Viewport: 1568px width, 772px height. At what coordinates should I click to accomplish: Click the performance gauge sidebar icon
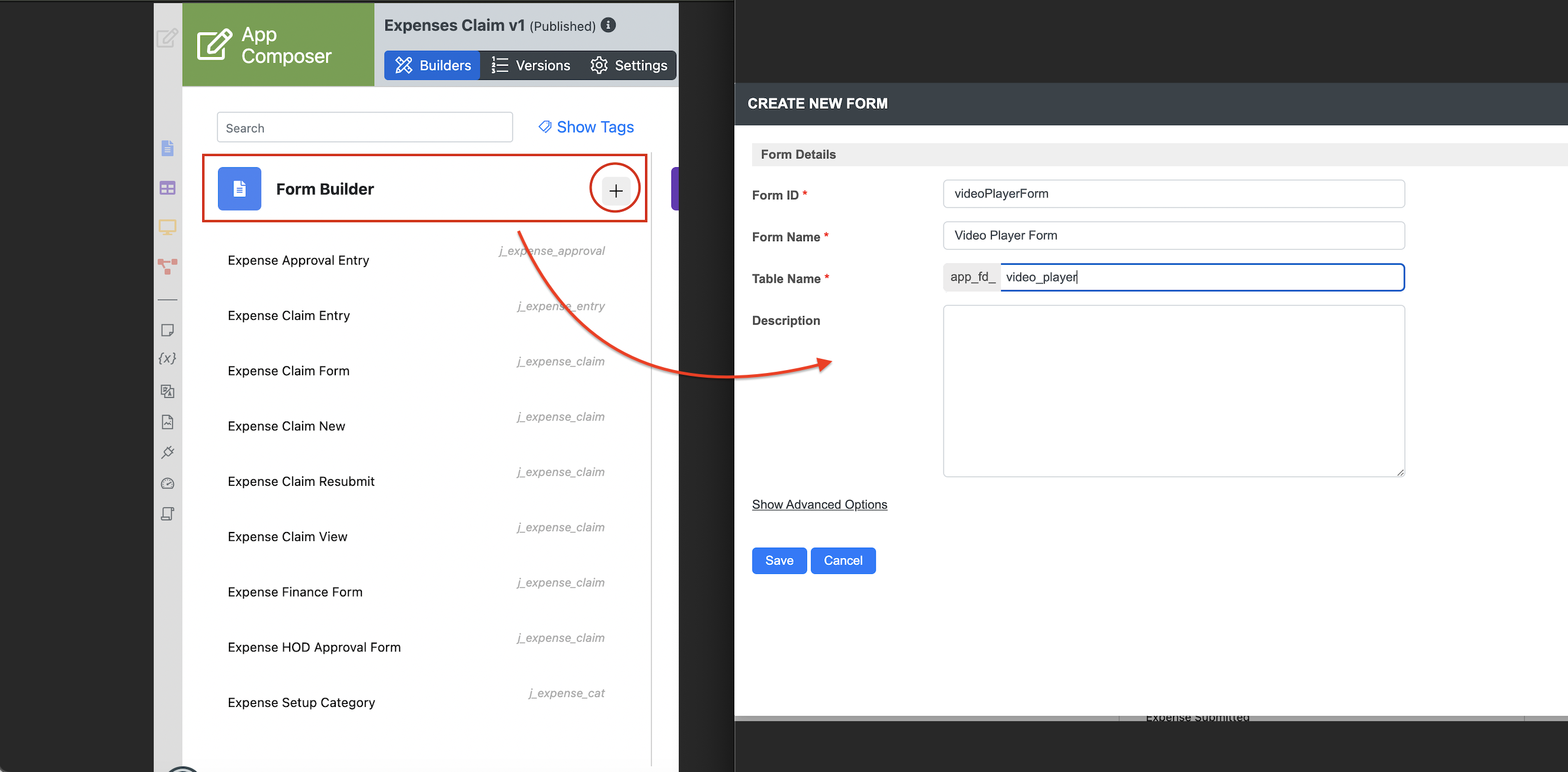tap(167, 484)
